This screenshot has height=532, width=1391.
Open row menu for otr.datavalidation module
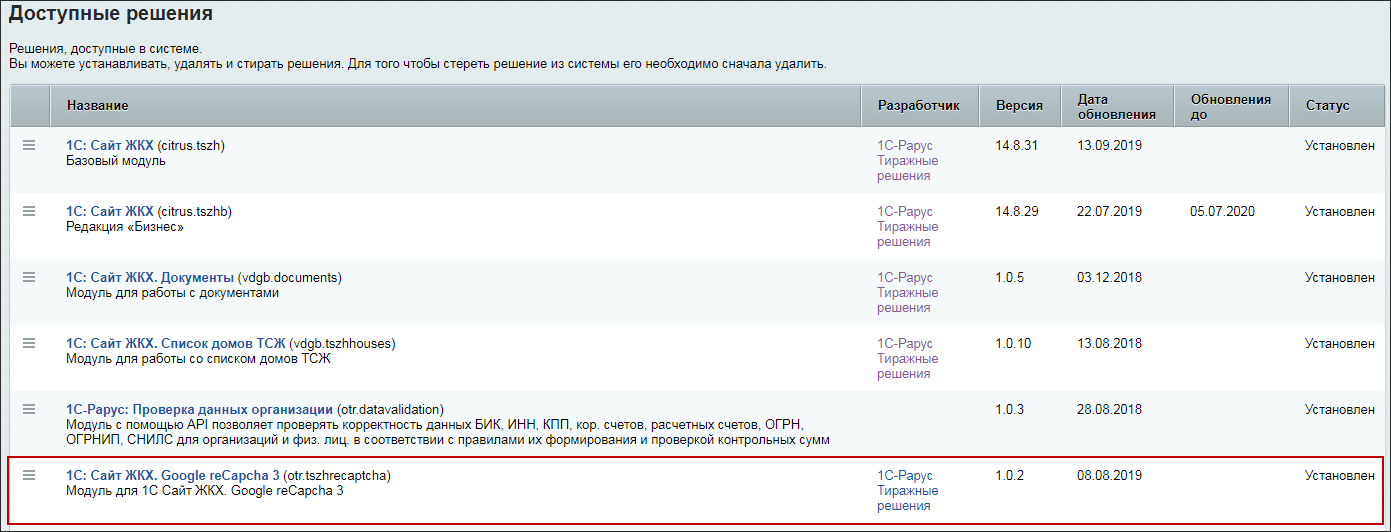(x=29, y=409)
